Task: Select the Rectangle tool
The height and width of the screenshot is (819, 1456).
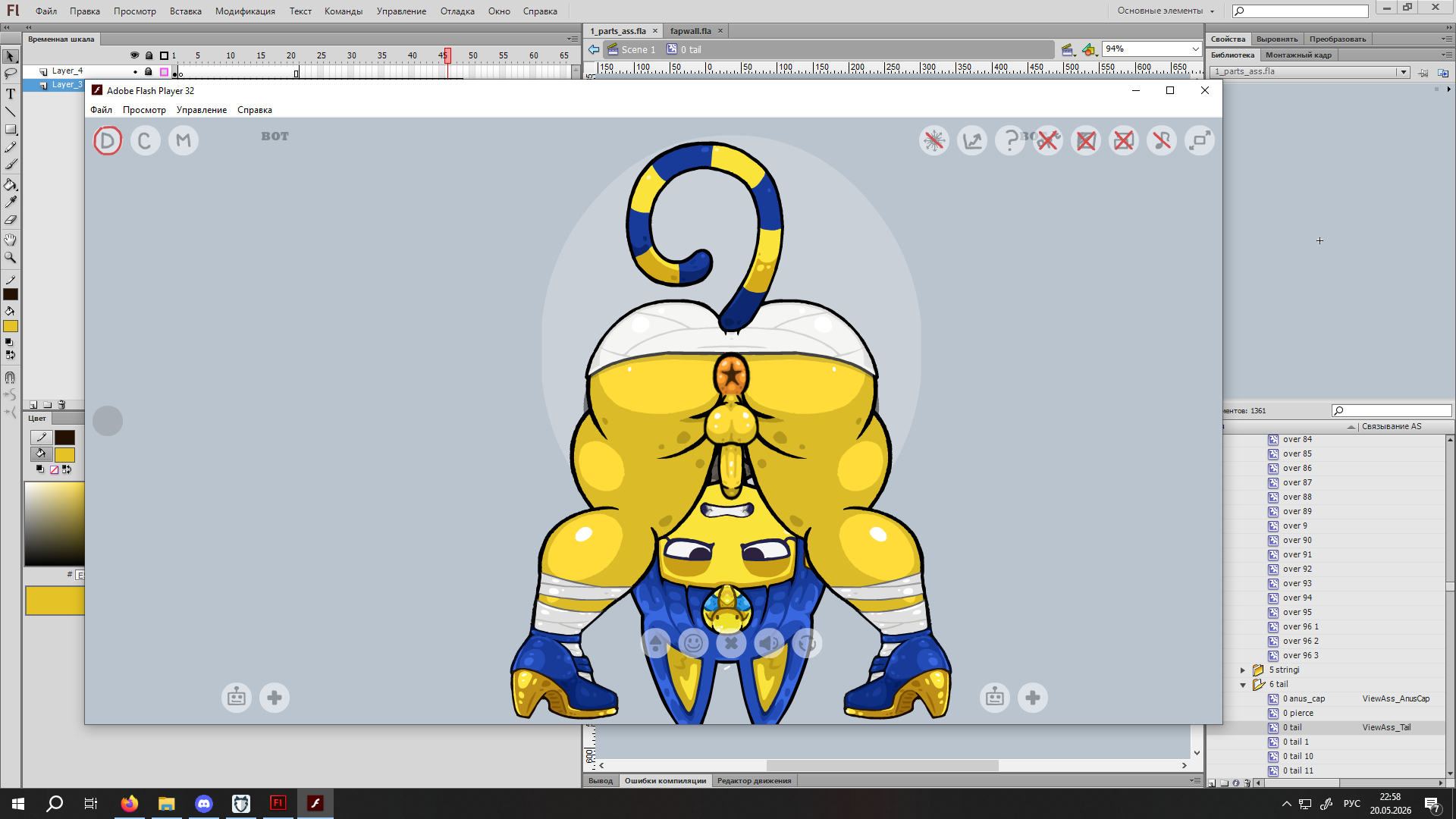Action: tap(11, 130)
